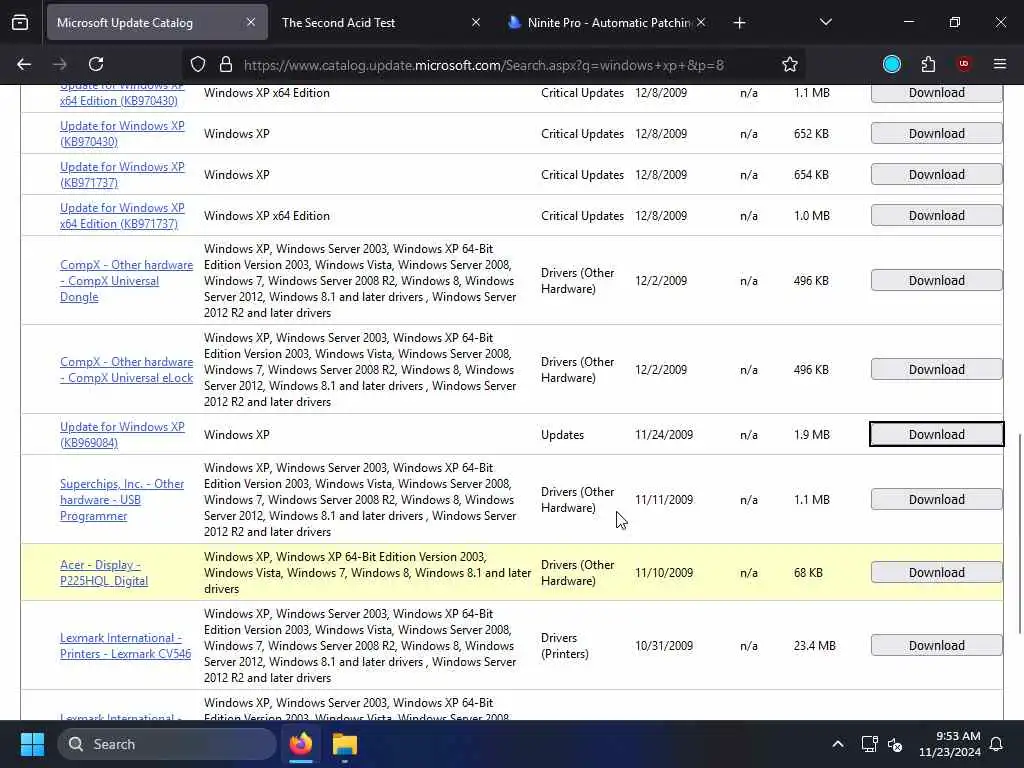
Task: Bookmark this page with star icon
Action: [x=790, y=64]
